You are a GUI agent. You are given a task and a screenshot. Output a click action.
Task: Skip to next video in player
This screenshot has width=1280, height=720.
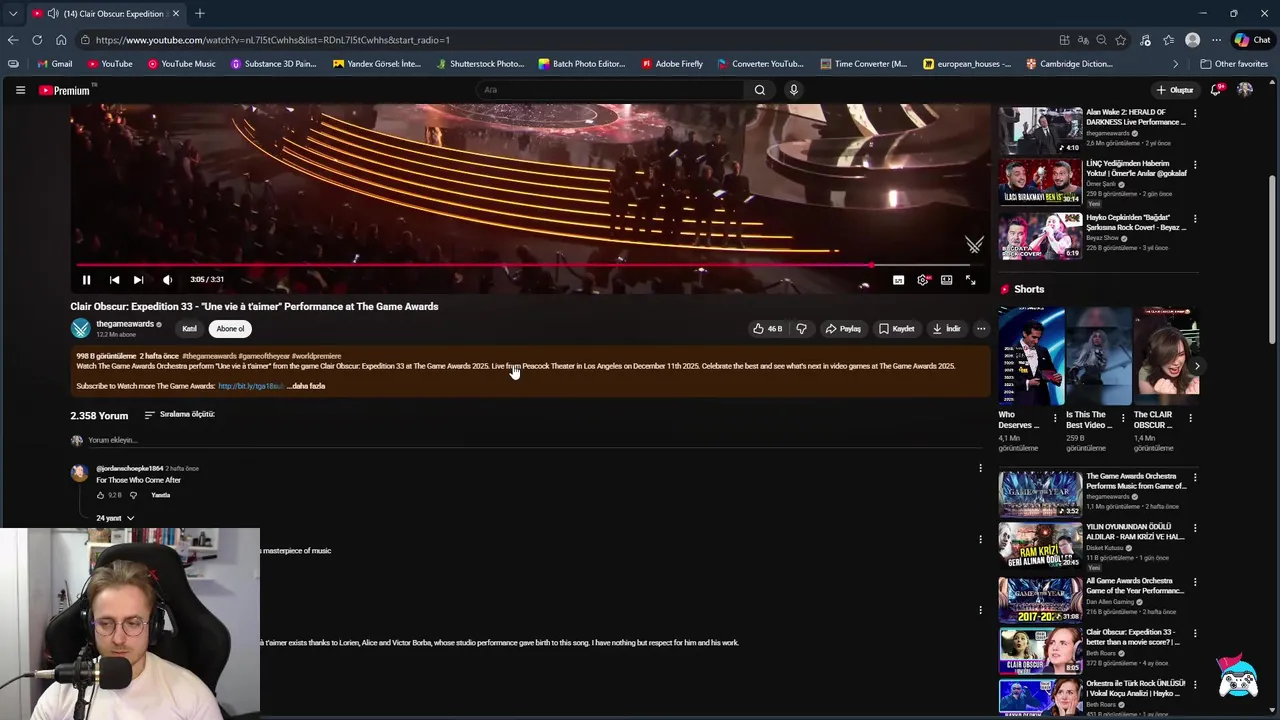coord(138,280)
